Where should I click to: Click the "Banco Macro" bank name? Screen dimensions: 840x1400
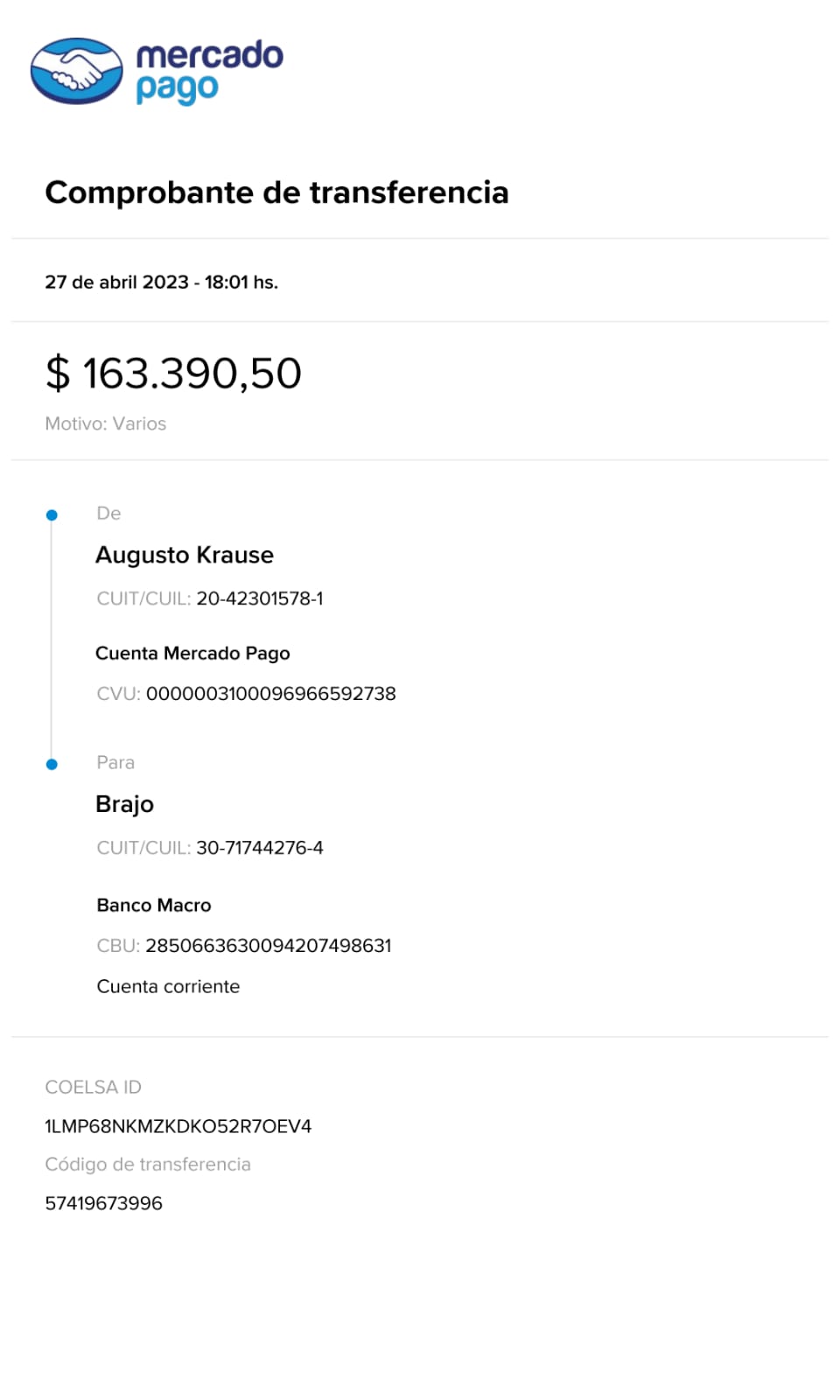[154, 906]
